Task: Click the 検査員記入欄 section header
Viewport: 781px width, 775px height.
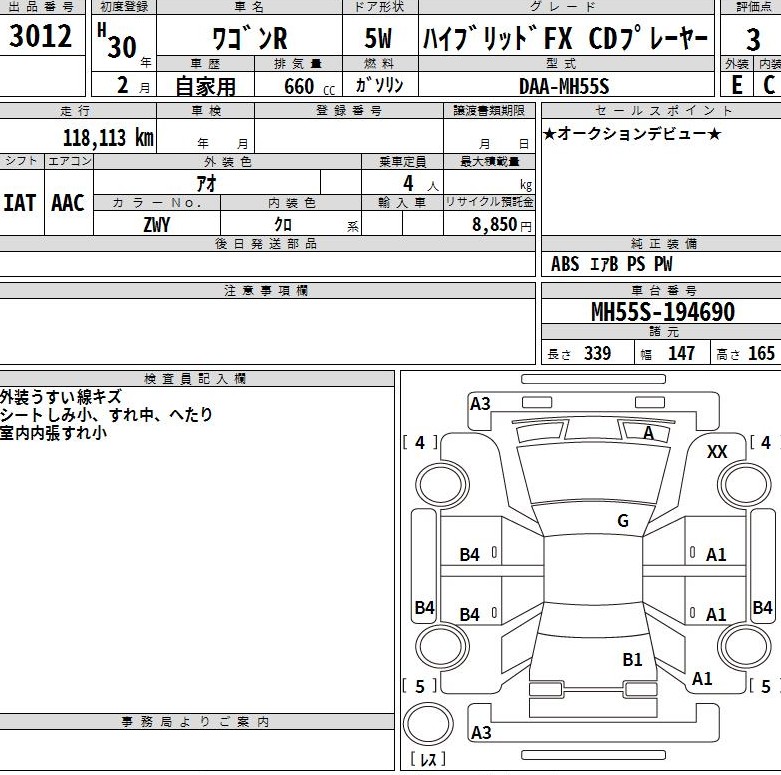Action: pyautogui.click(x=195, y=379)
